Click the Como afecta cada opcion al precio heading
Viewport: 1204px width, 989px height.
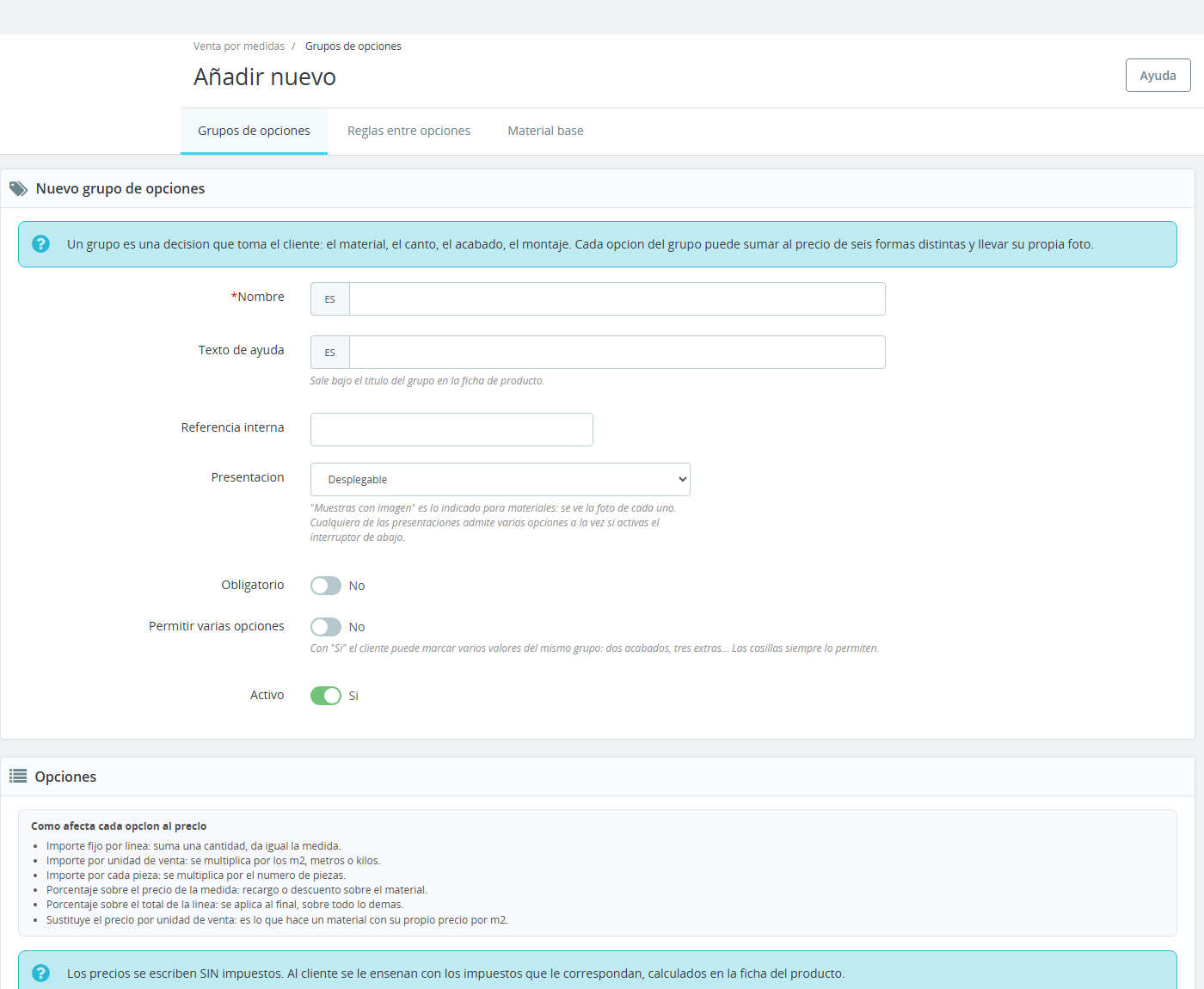point(119,826)
